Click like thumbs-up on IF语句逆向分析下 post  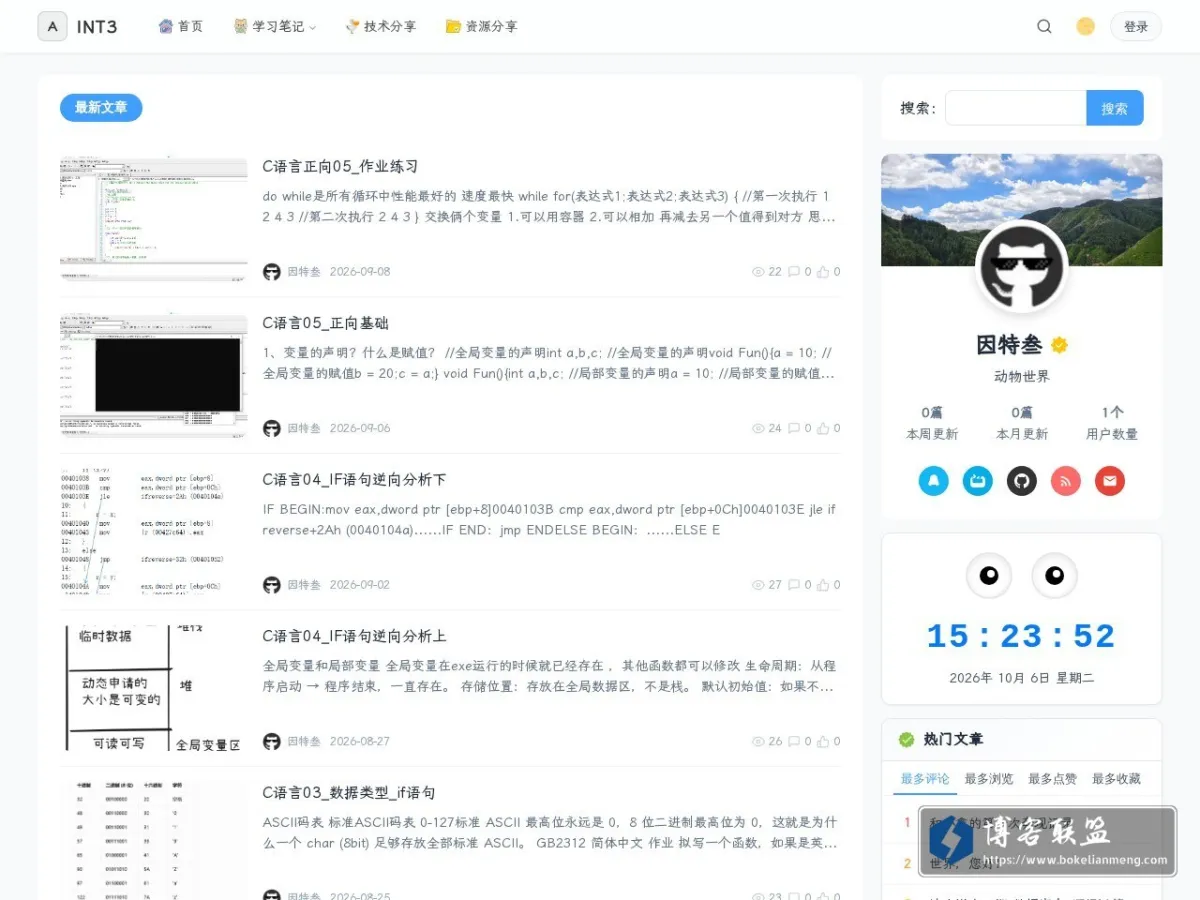823,585
